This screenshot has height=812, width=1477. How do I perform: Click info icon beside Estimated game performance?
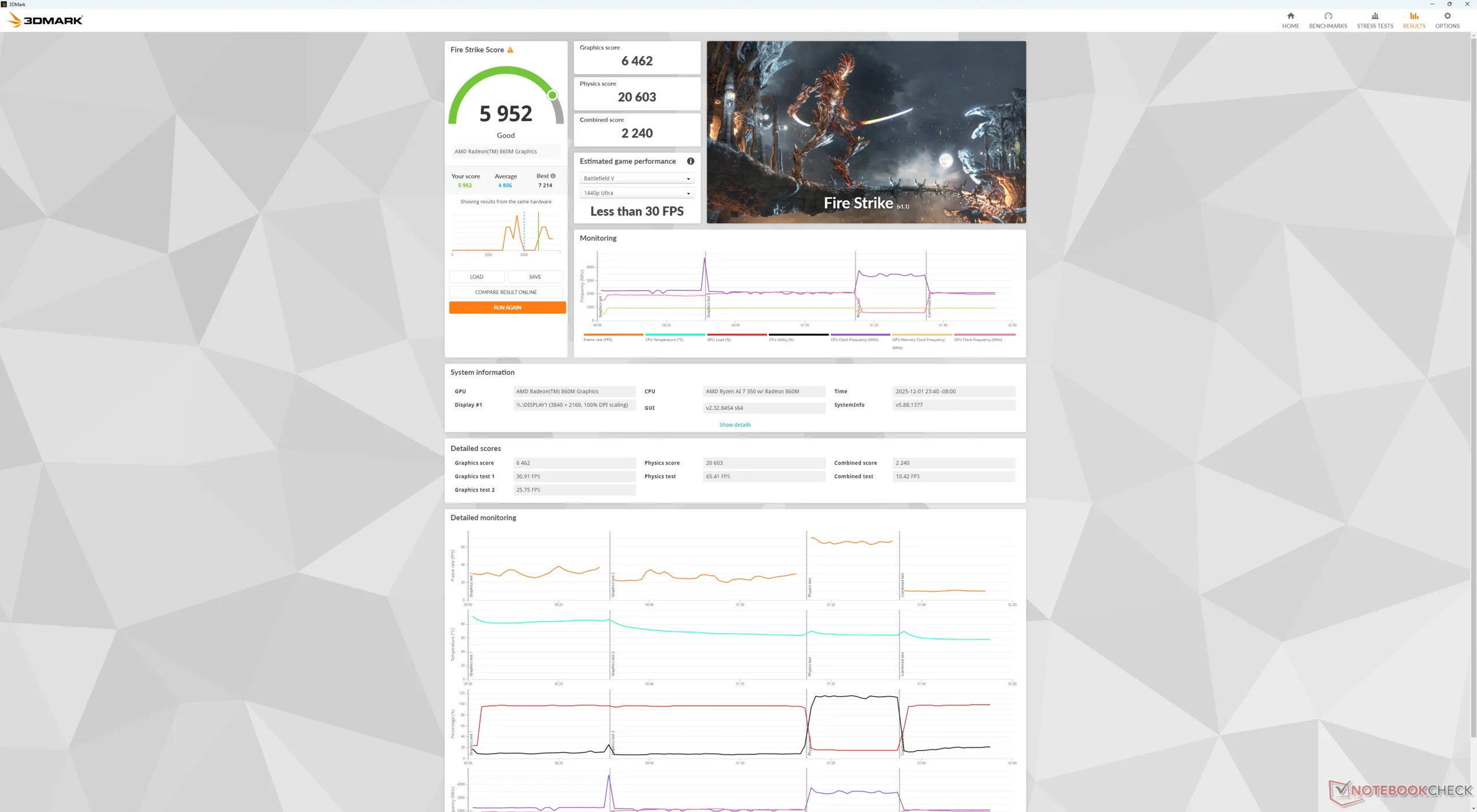coord(690,161)
